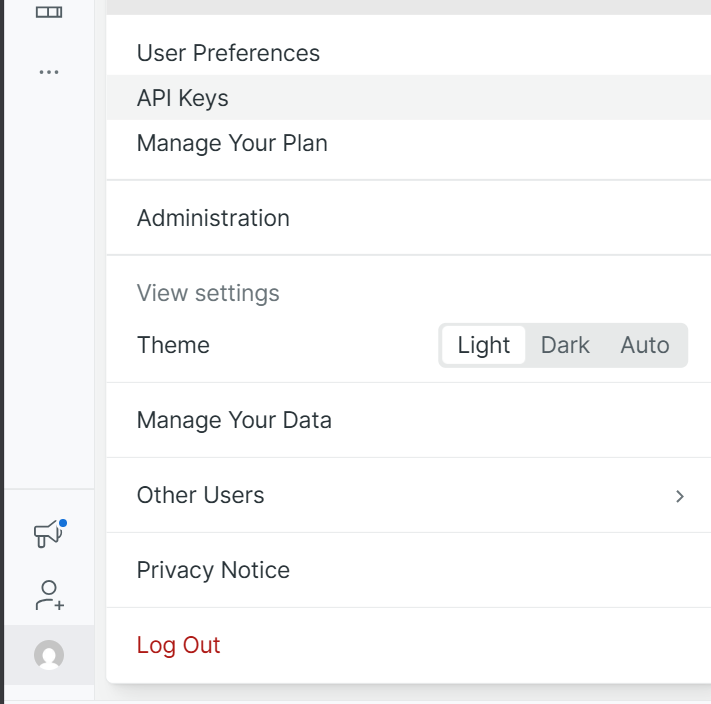Viewport: 711px width, 704px height.
Task: Click the invite user icon
Action: pyautogui.click(x=48, y=595)
